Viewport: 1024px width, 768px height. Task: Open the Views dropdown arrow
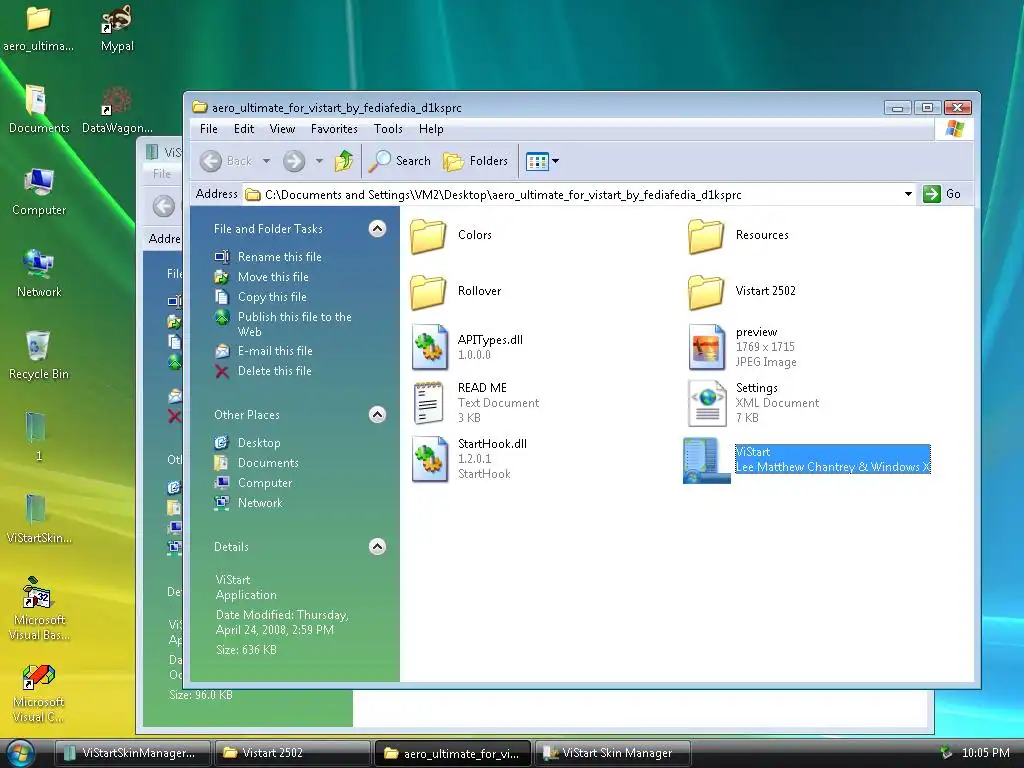(x=555, y=161)
